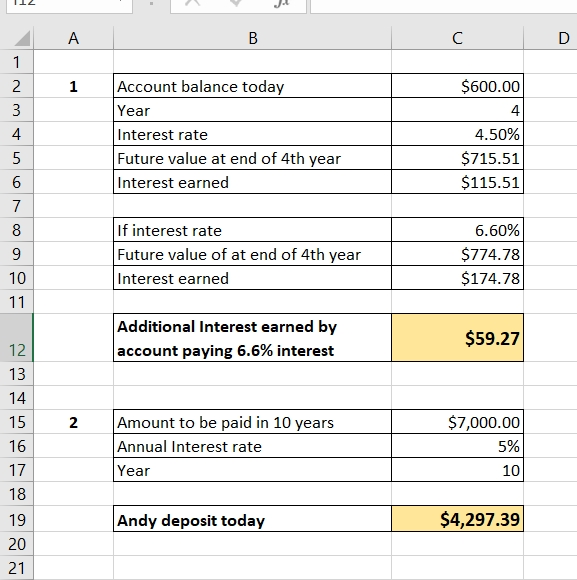Click the 'Andy deposit today' cell

coord(252,519)
